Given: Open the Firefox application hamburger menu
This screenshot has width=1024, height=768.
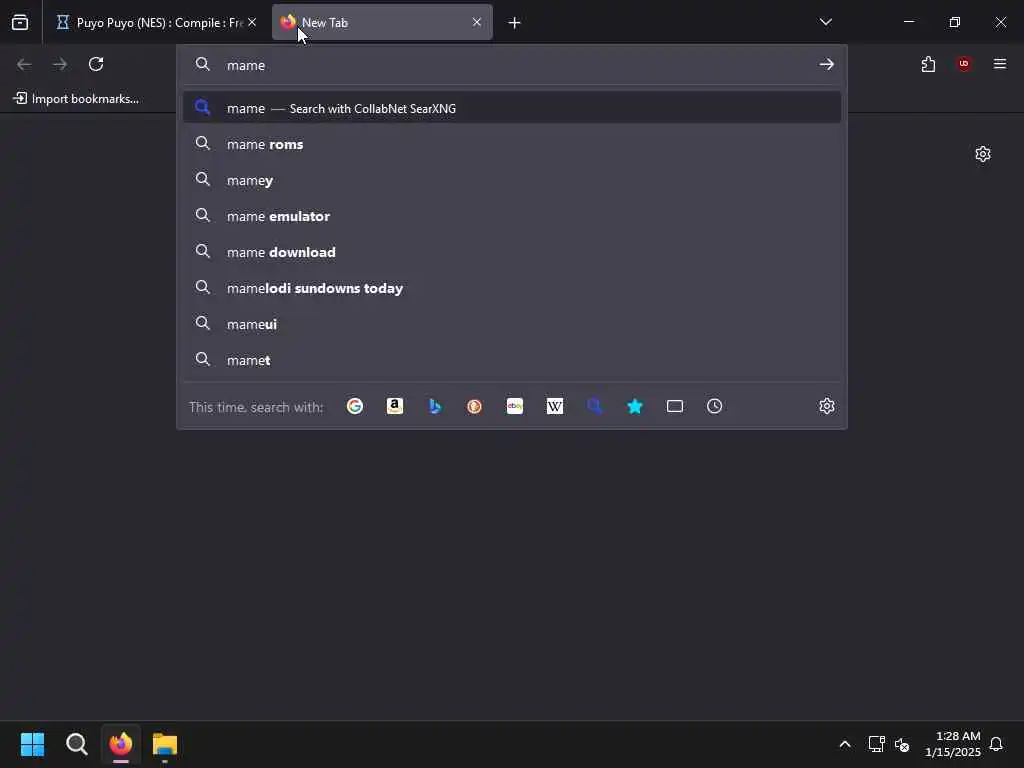Looking at the screenshot, I should [x=1000, y=64].
